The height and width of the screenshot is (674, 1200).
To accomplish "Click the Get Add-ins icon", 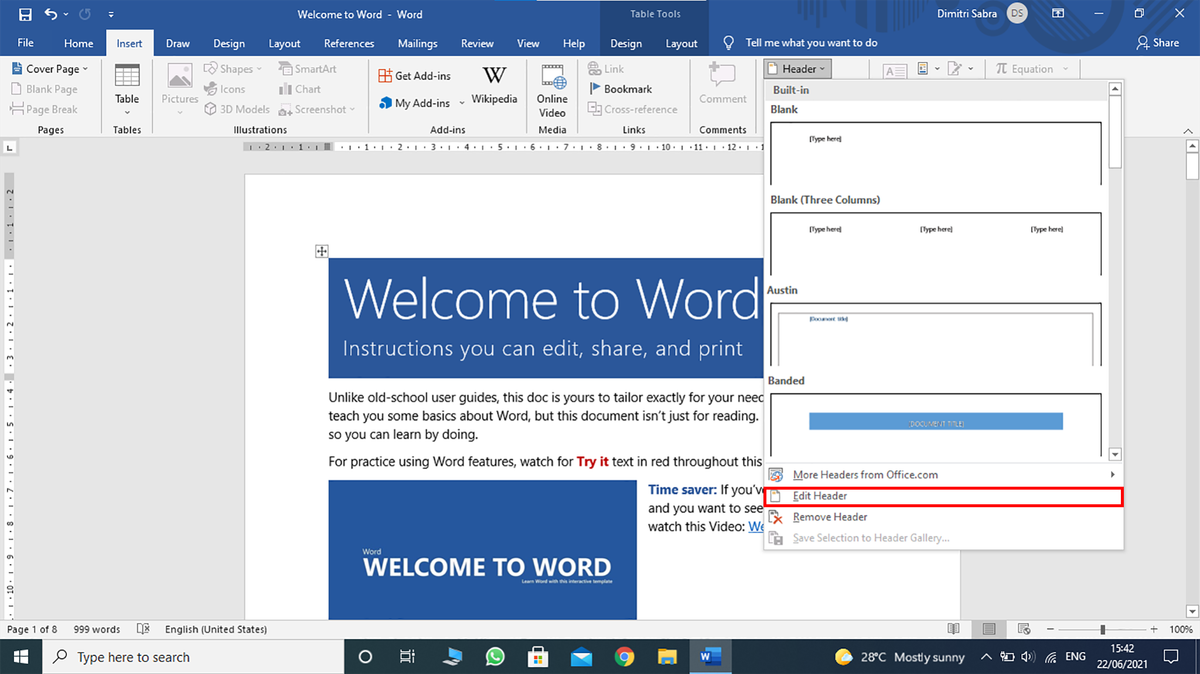I will [386, 76].
